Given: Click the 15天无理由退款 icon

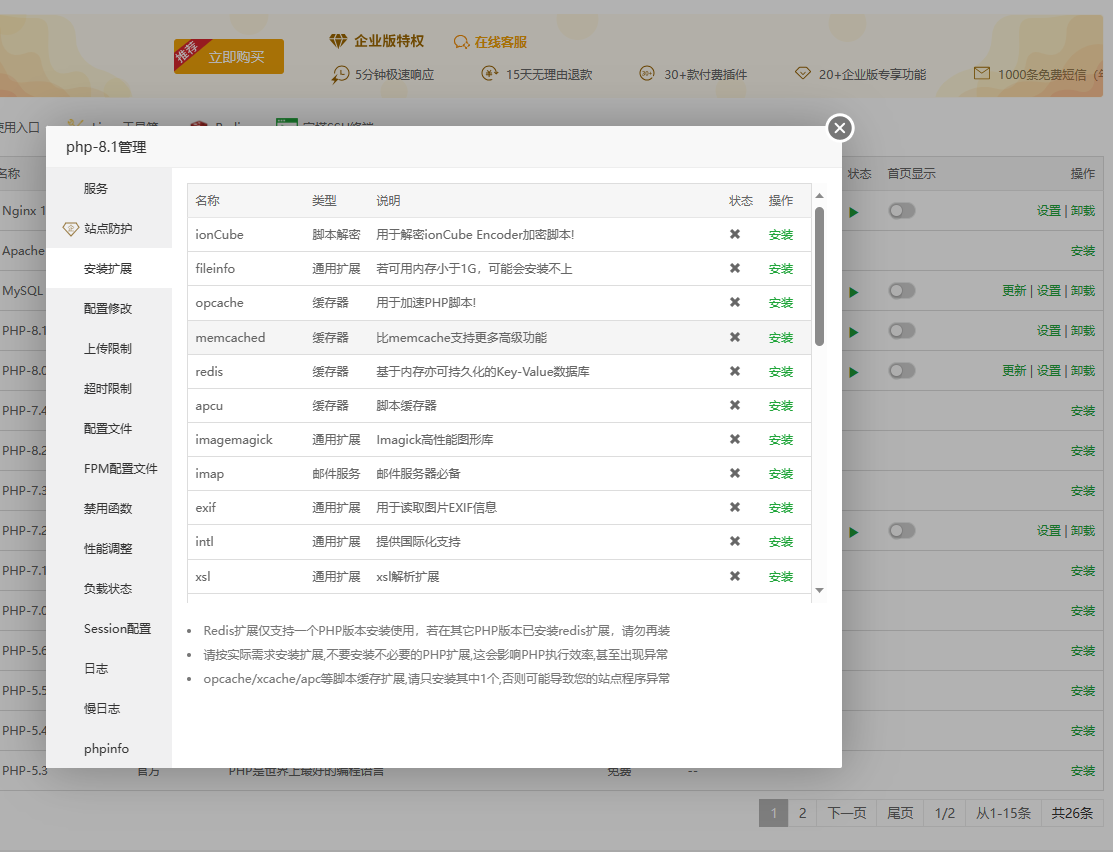Looking at the screenshot, I should [x=490, y=73].
